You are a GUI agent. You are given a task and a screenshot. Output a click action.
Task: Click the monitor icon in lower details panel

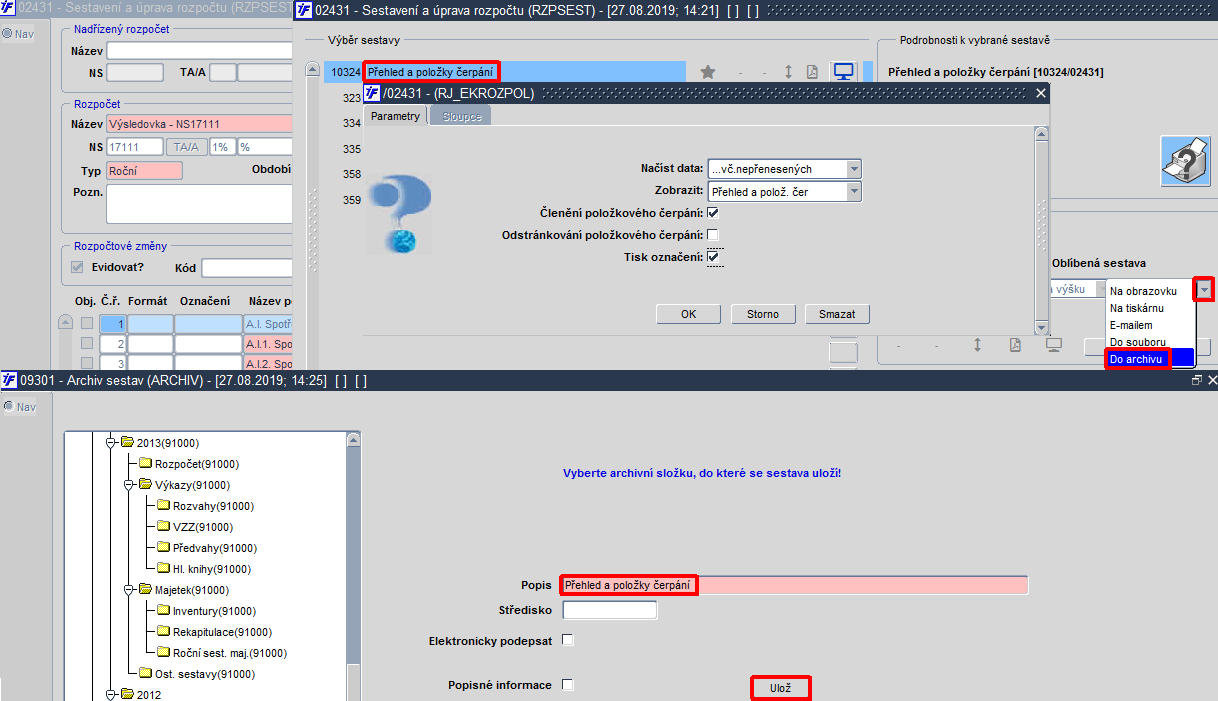tap(1053, 345)
